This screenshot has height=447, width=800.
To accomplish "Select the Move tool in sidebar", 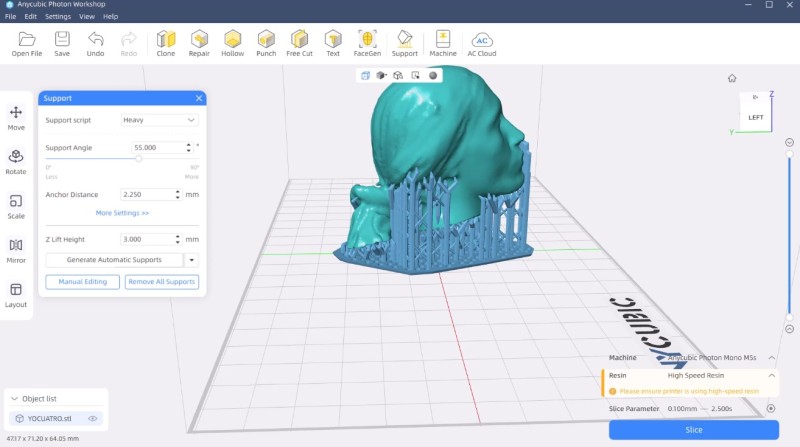I will point(16,118).
